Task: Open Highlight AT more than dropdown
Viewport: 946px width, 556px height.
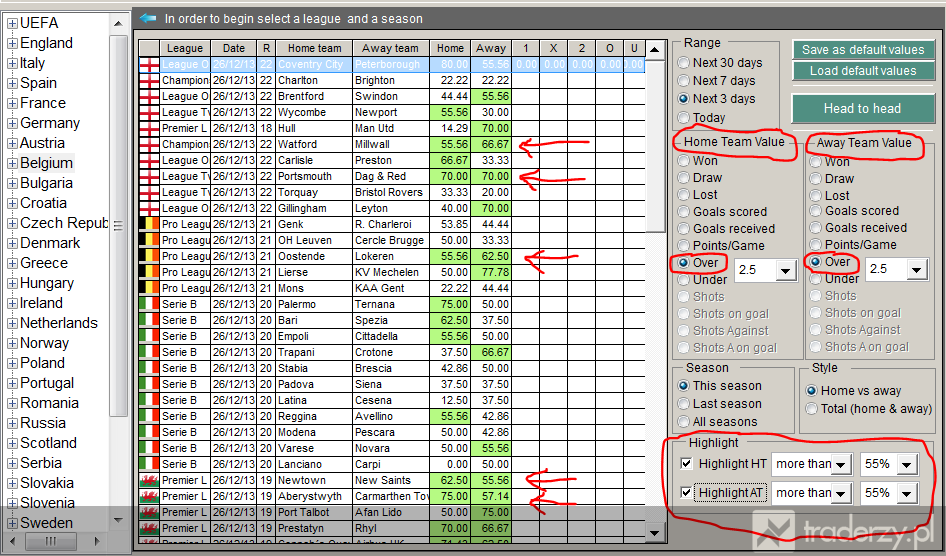Action: (841, 493)
